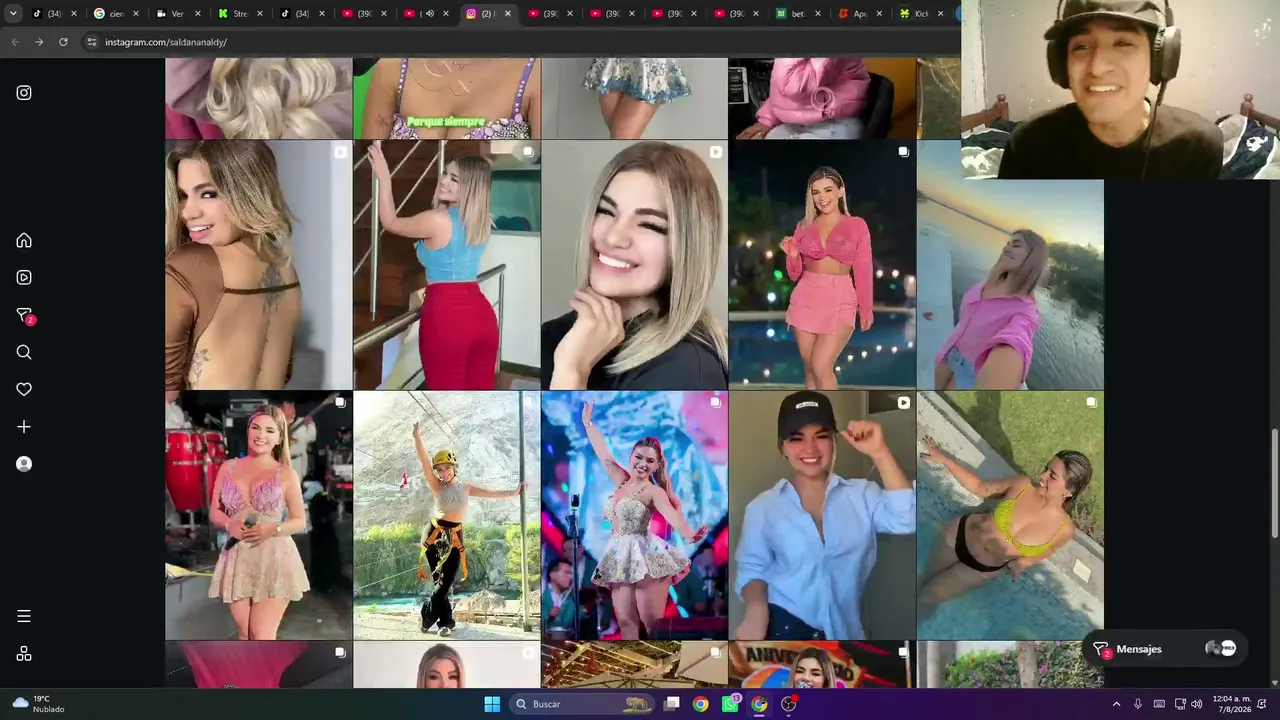Open volume settings in the system tray

[1197, 704]
